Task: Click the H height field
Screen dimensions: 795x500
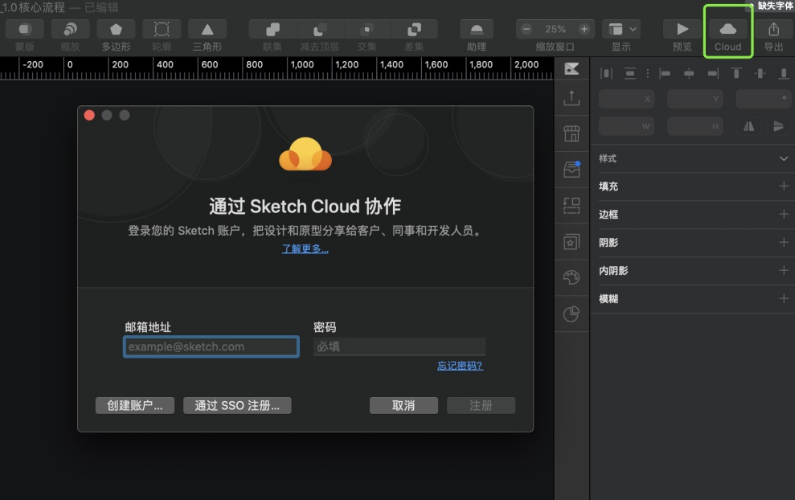Action: coord(695,126)
